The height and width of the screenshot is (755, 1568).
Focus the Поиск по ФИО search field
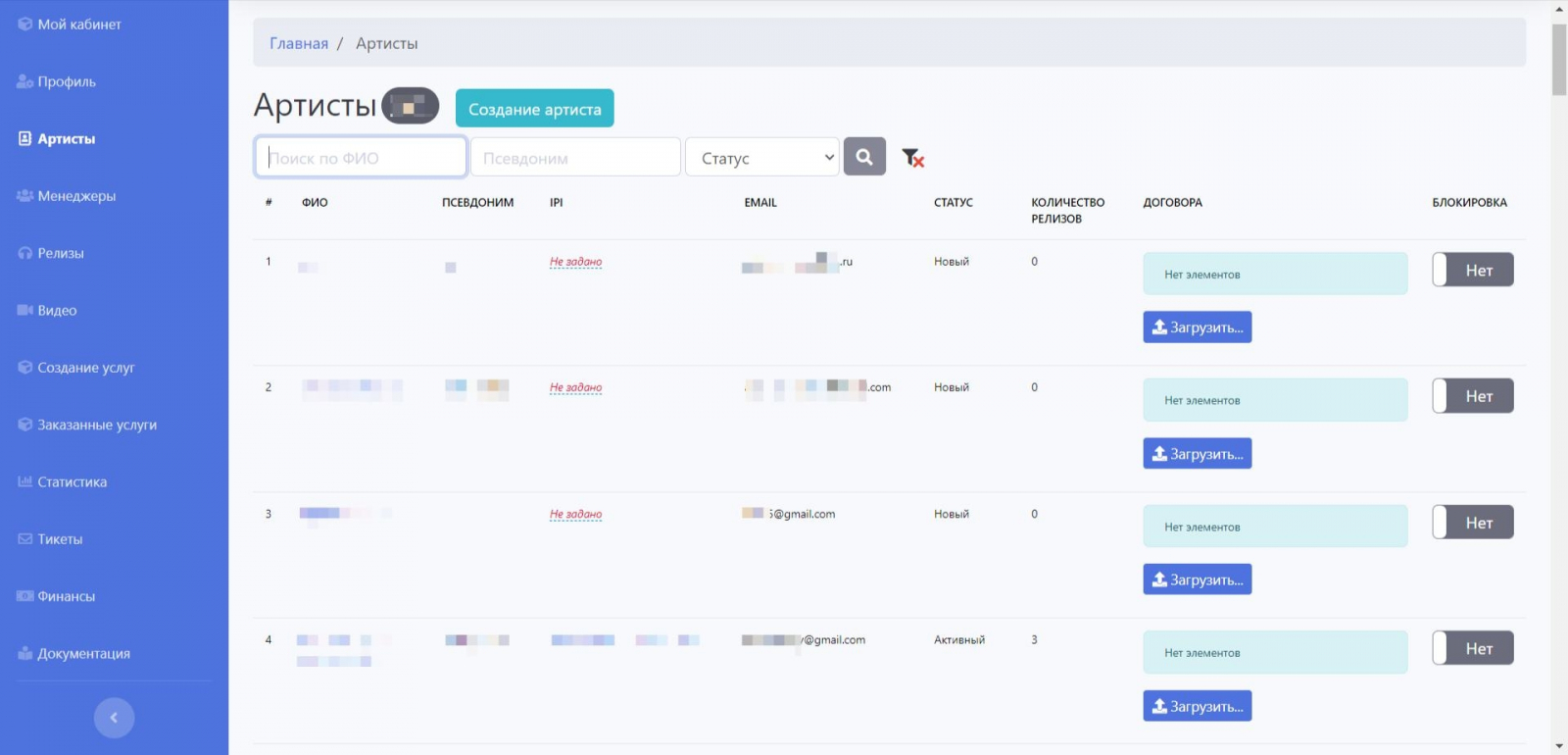tap(361, 157)
